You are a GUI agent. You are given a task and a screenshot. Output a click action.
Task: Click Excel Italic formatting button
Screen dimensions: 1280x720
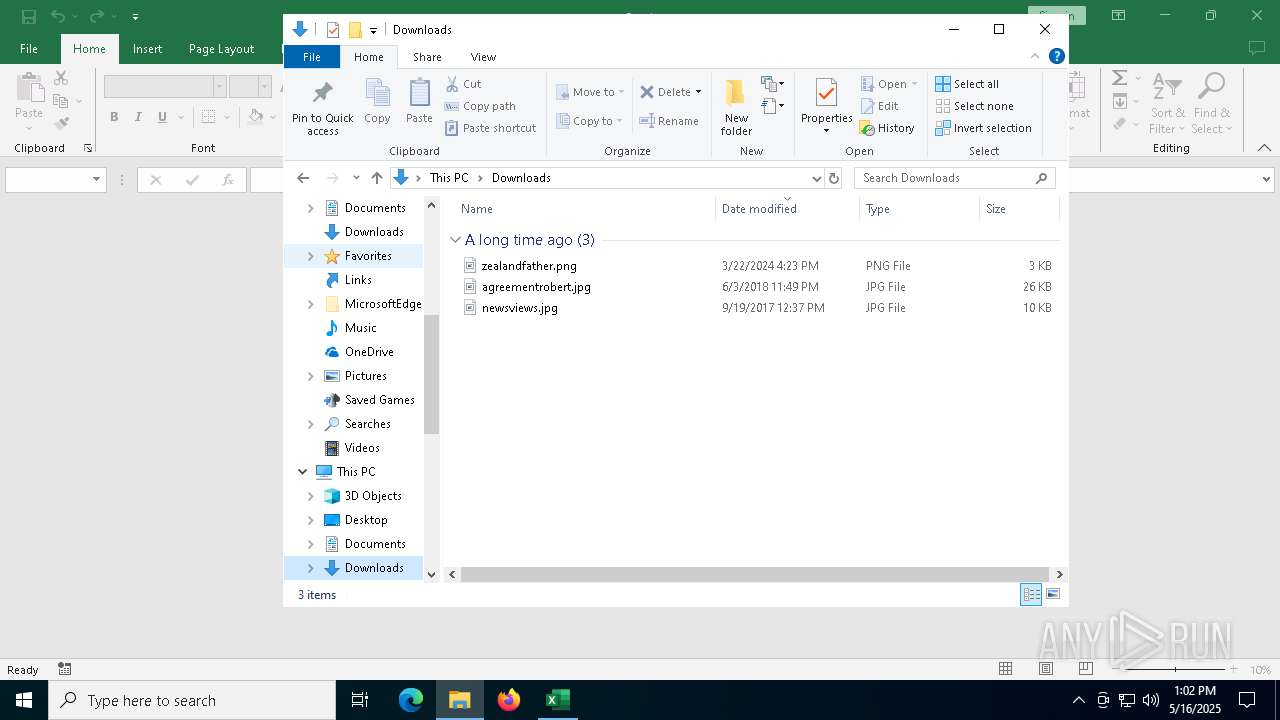[138, 117]
